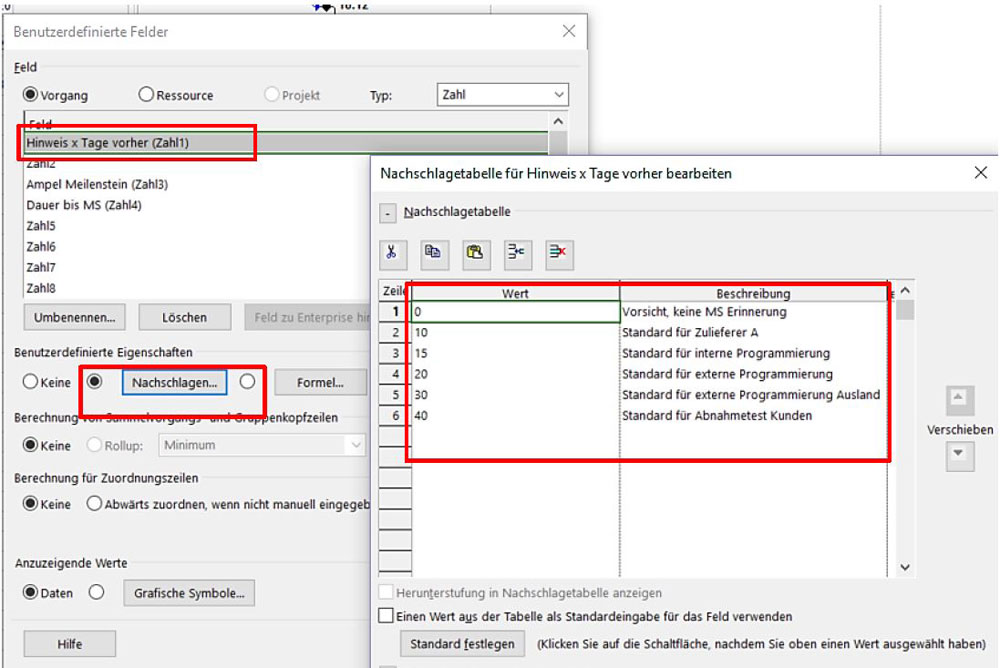Viewport: 1000px width, 668px height.
Task: Click the Delete row icon
Action: tap(559, 253)
